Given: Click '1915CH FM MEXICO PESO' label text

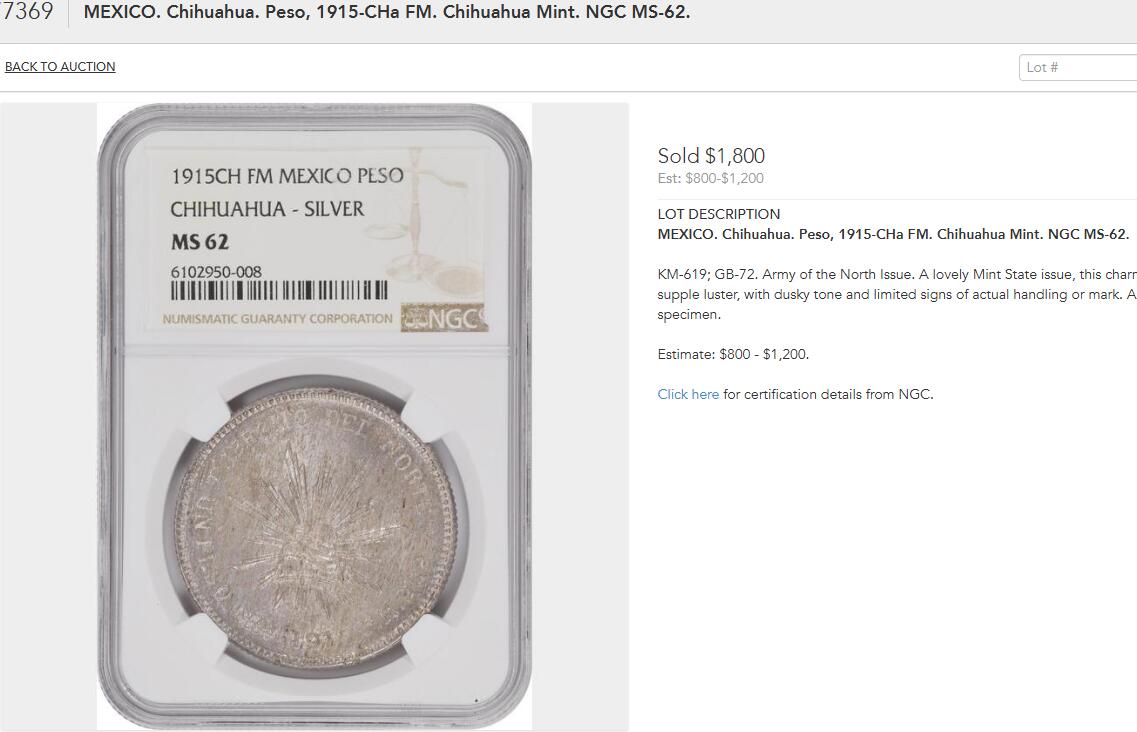Looking at the screenshot, I should [287, 176].
